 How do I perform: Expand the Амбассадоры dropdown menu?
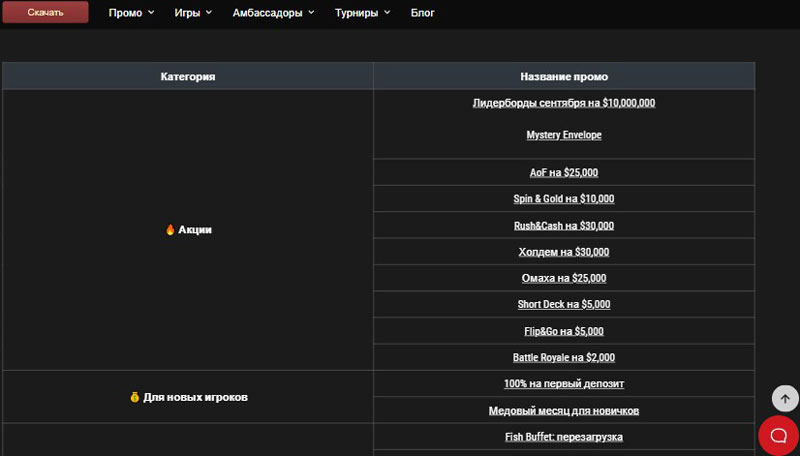pyautogui.click(x=273, y=13)
